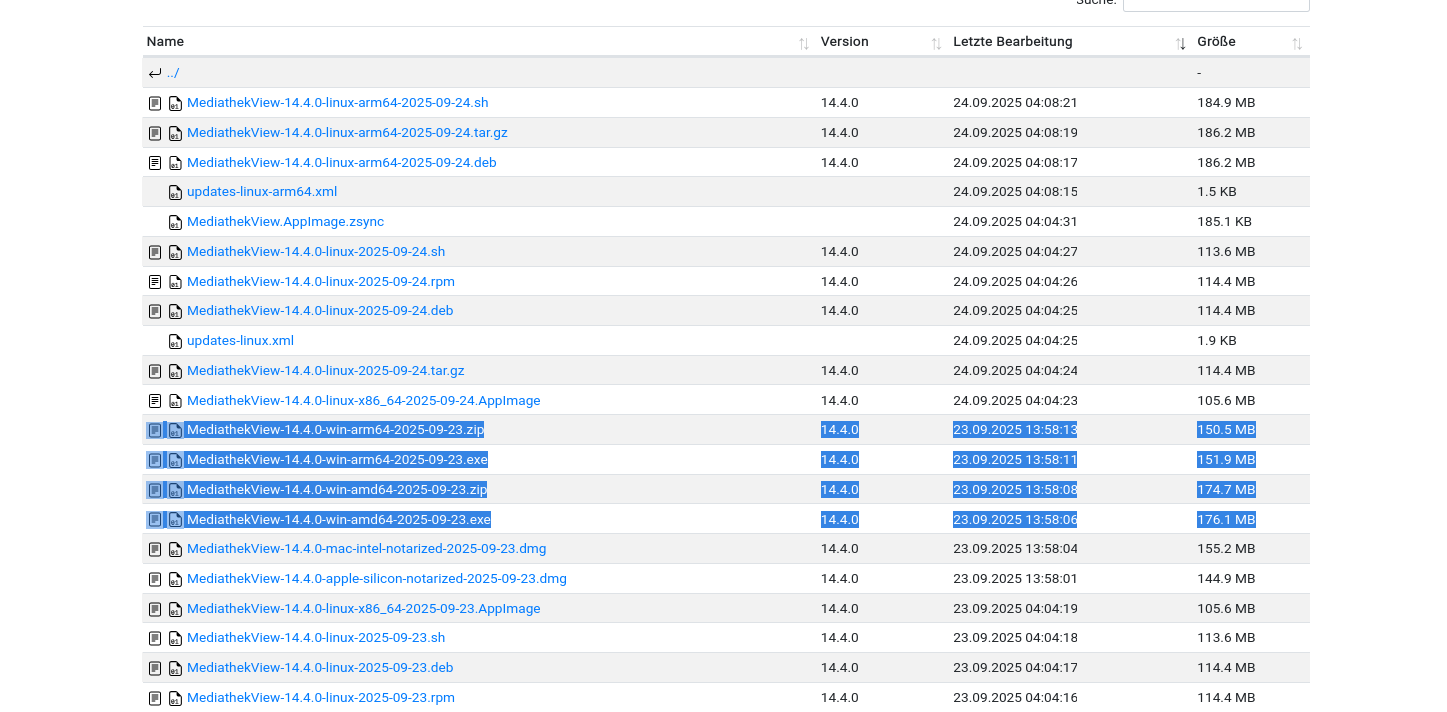Click the details icon beside linux-arm64-2025-09-24.sh
The image size is (1447, 712).
[155, 103]
